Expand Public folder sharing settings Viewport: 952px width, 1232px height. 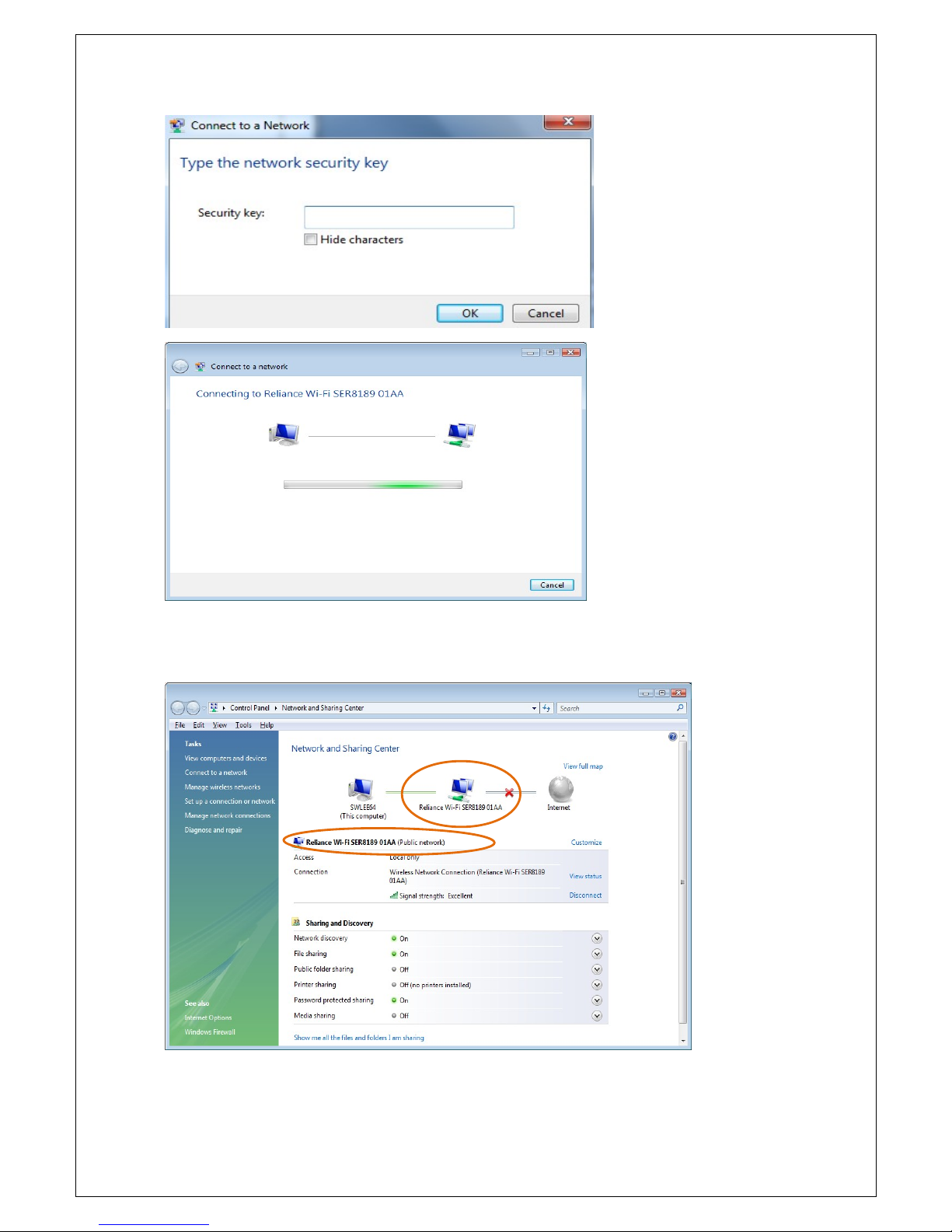tap(597, 969)
